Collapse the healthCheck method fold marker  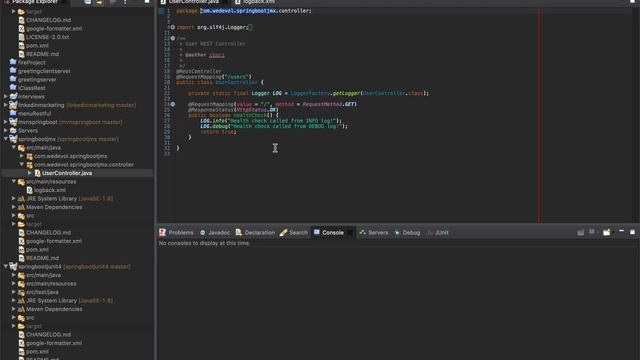point(173,104)
